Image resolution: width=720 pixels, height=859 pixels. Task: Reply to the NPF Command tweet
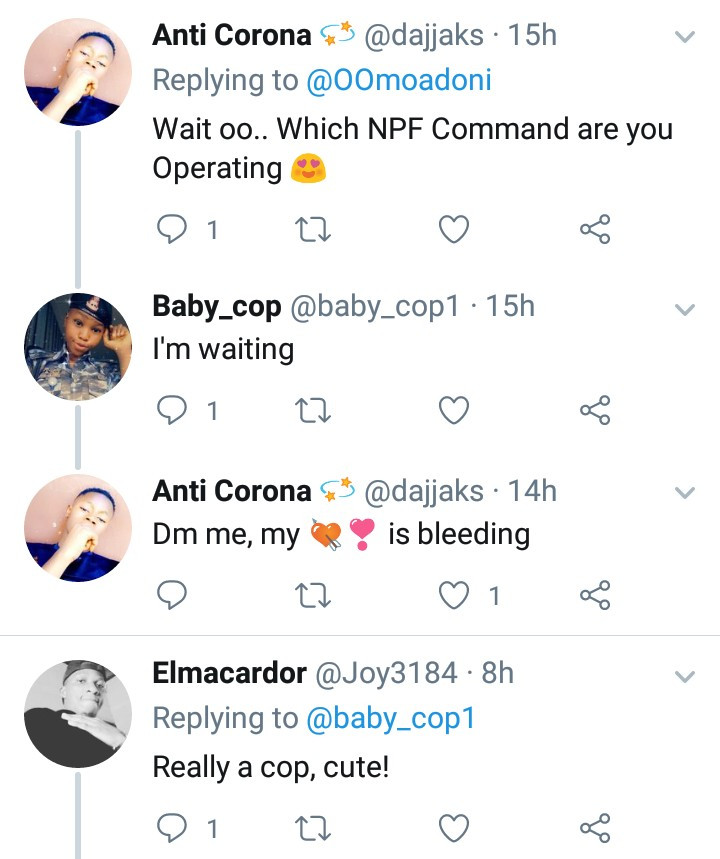(x=174, y=231)
